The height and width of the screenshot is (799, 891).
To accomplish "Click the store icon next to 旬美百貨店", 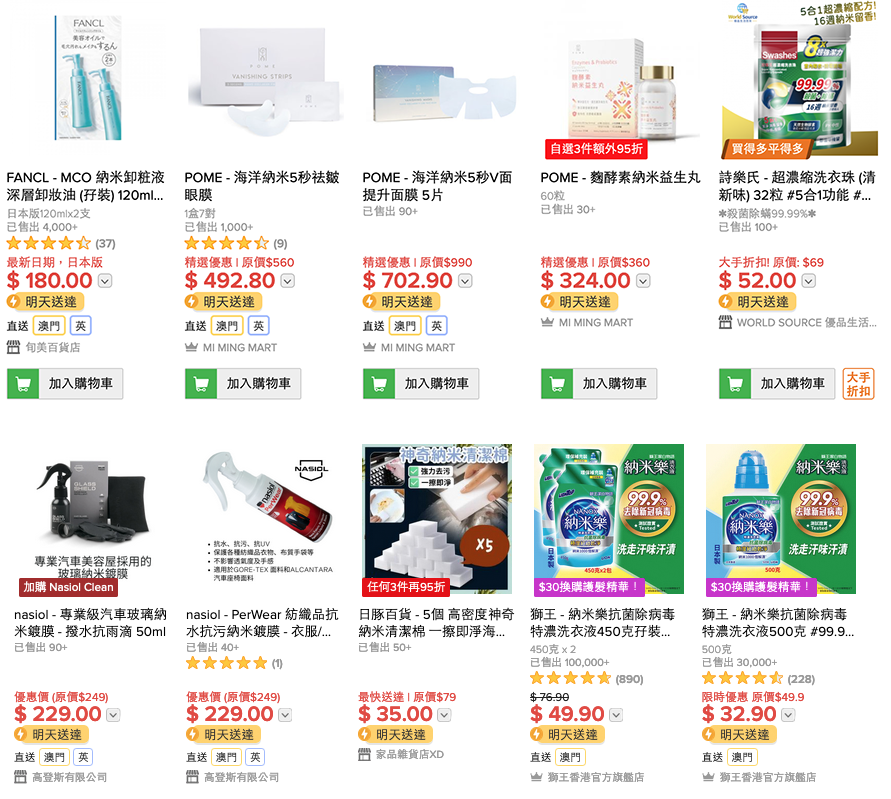I will click(x=13, y=347).
